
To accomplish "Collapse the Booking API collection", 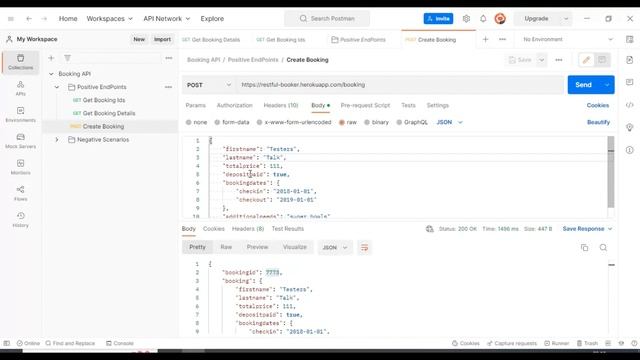I will 51,74.
